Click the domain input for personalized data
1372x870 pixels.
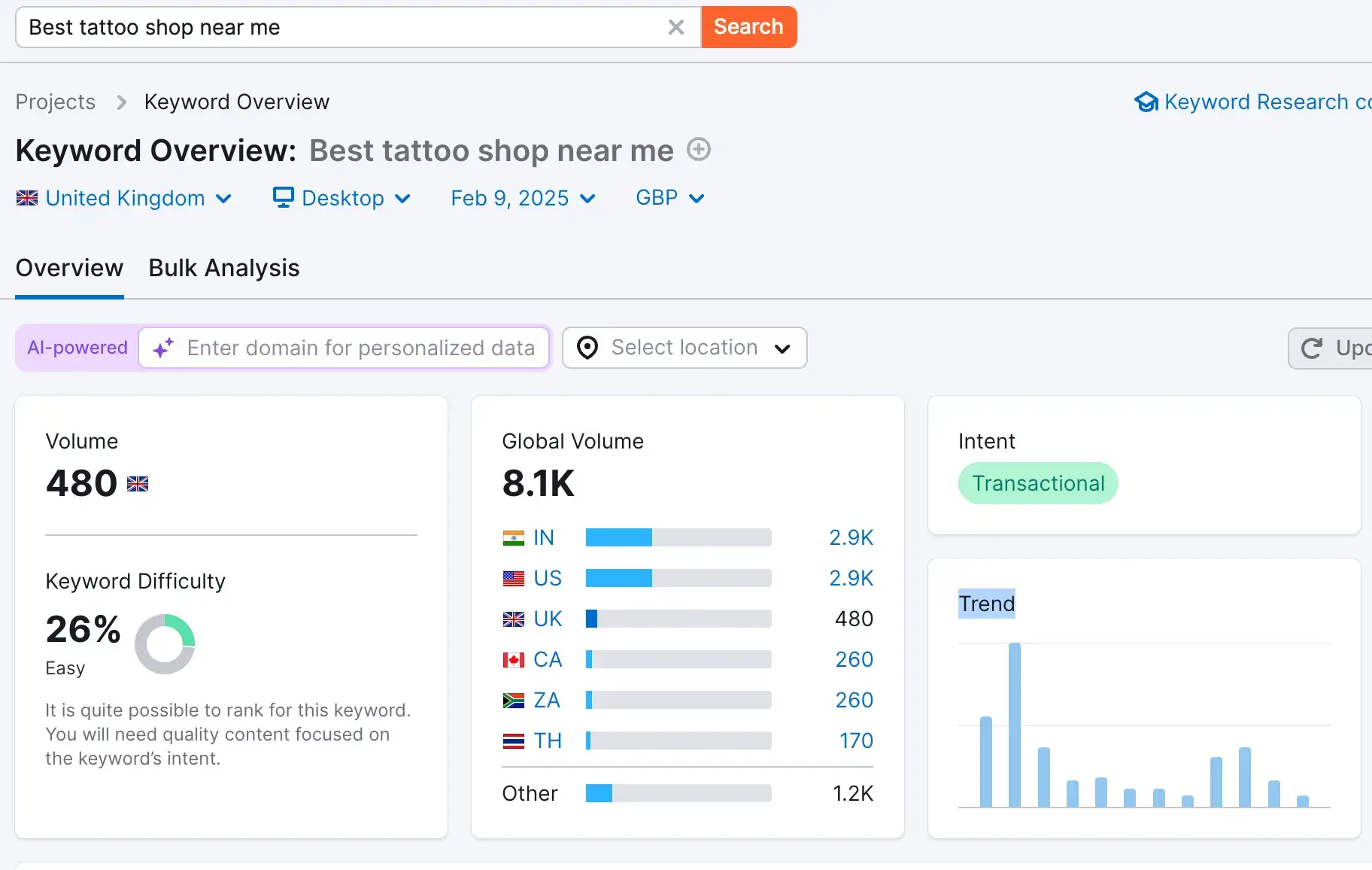coord(361,348)
